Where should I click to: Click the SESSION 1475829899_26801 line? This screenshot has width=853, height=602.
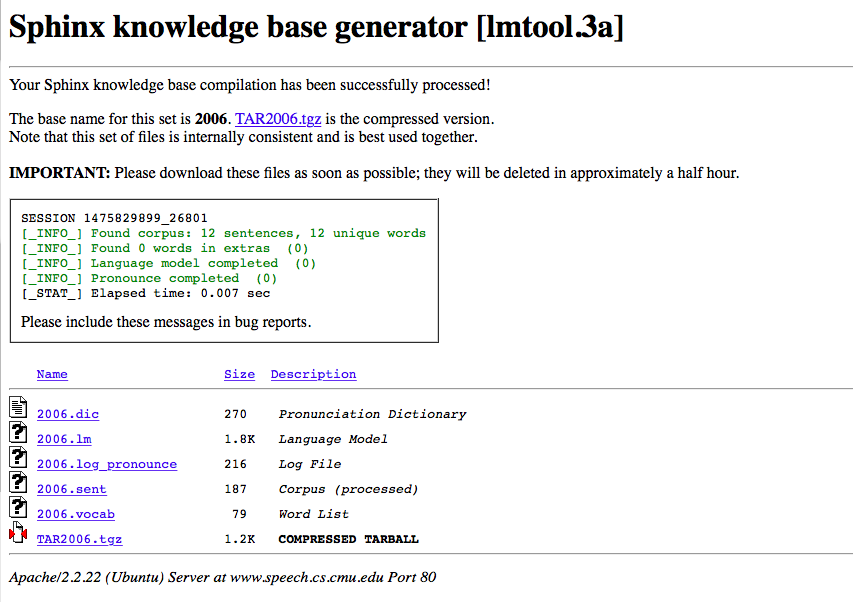click(x=114, y=218)
